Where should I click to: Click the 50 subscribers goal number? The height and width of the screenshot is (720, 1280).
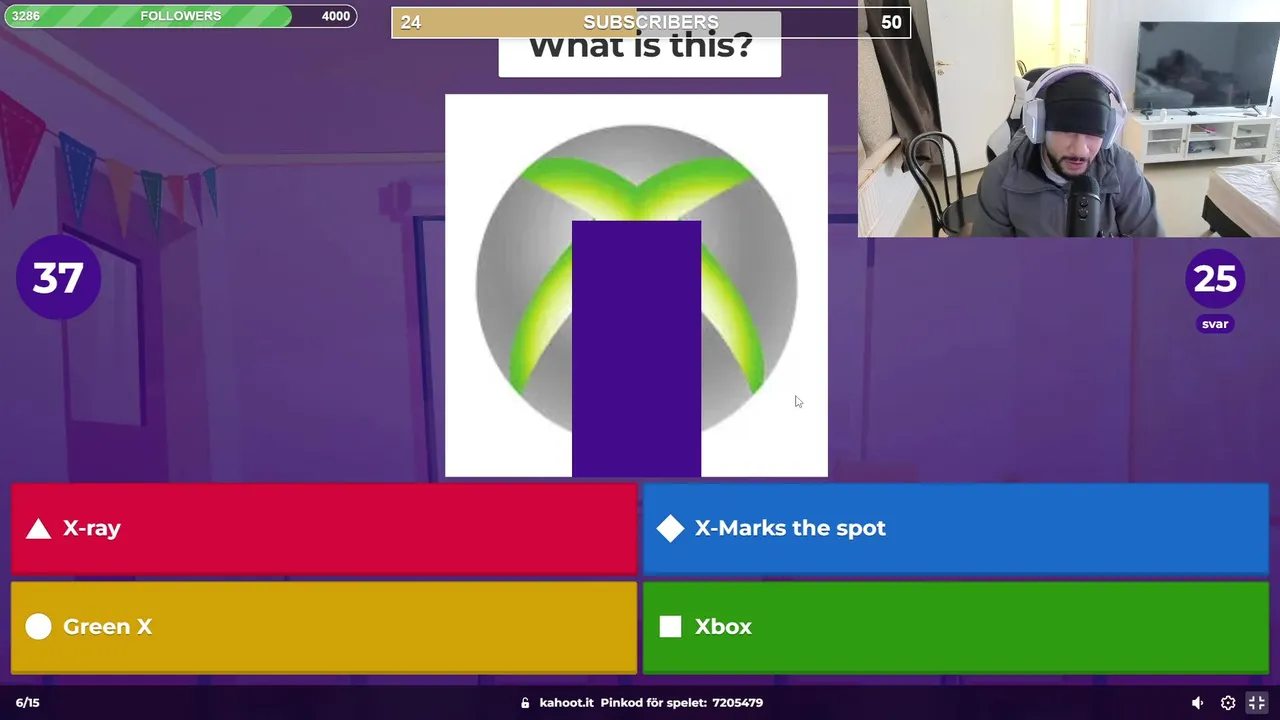(x=891, y=23)
